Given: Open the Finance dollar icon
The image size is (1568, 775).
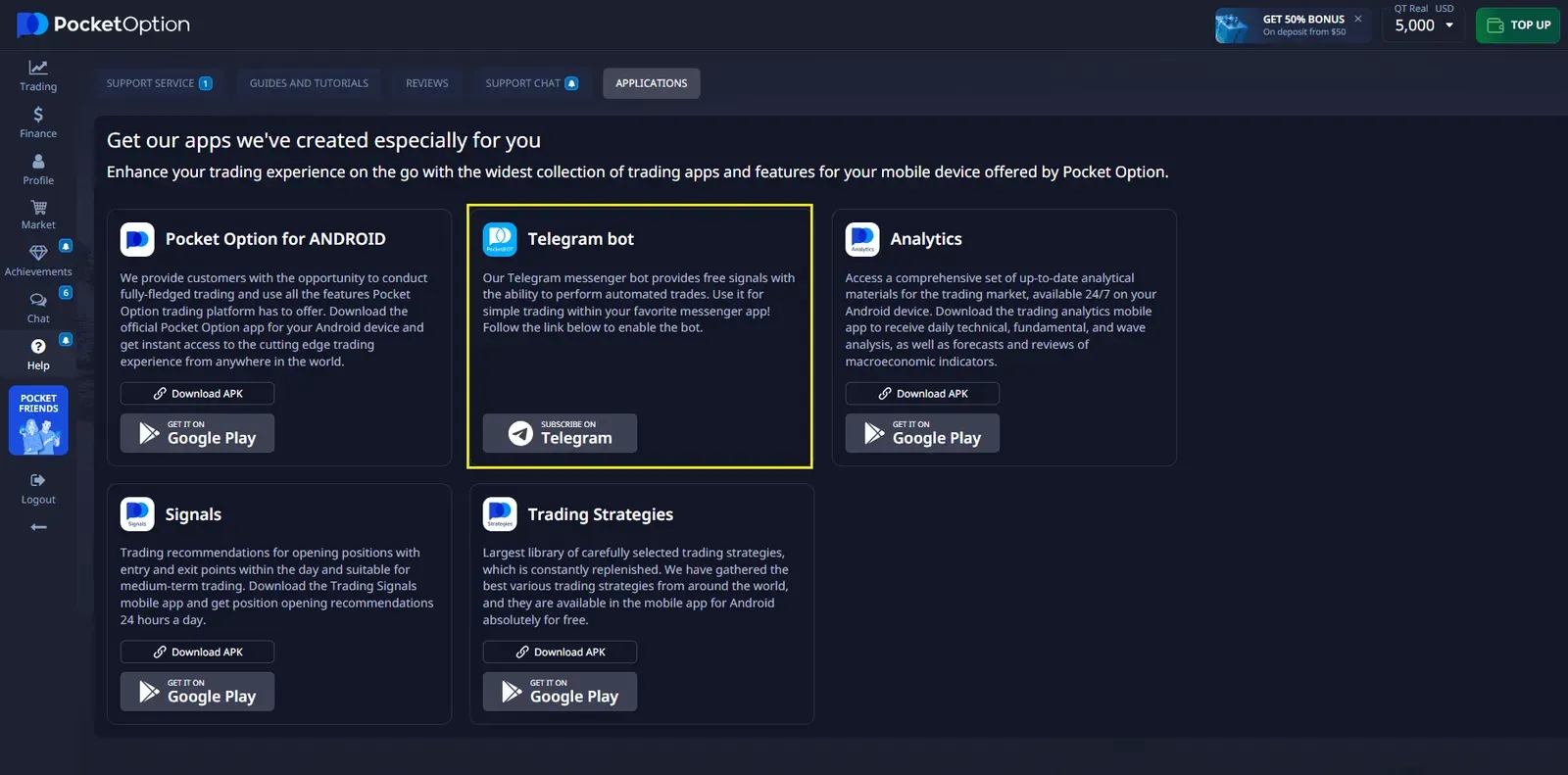Looking at the screenshot, I should coord(38,121).
